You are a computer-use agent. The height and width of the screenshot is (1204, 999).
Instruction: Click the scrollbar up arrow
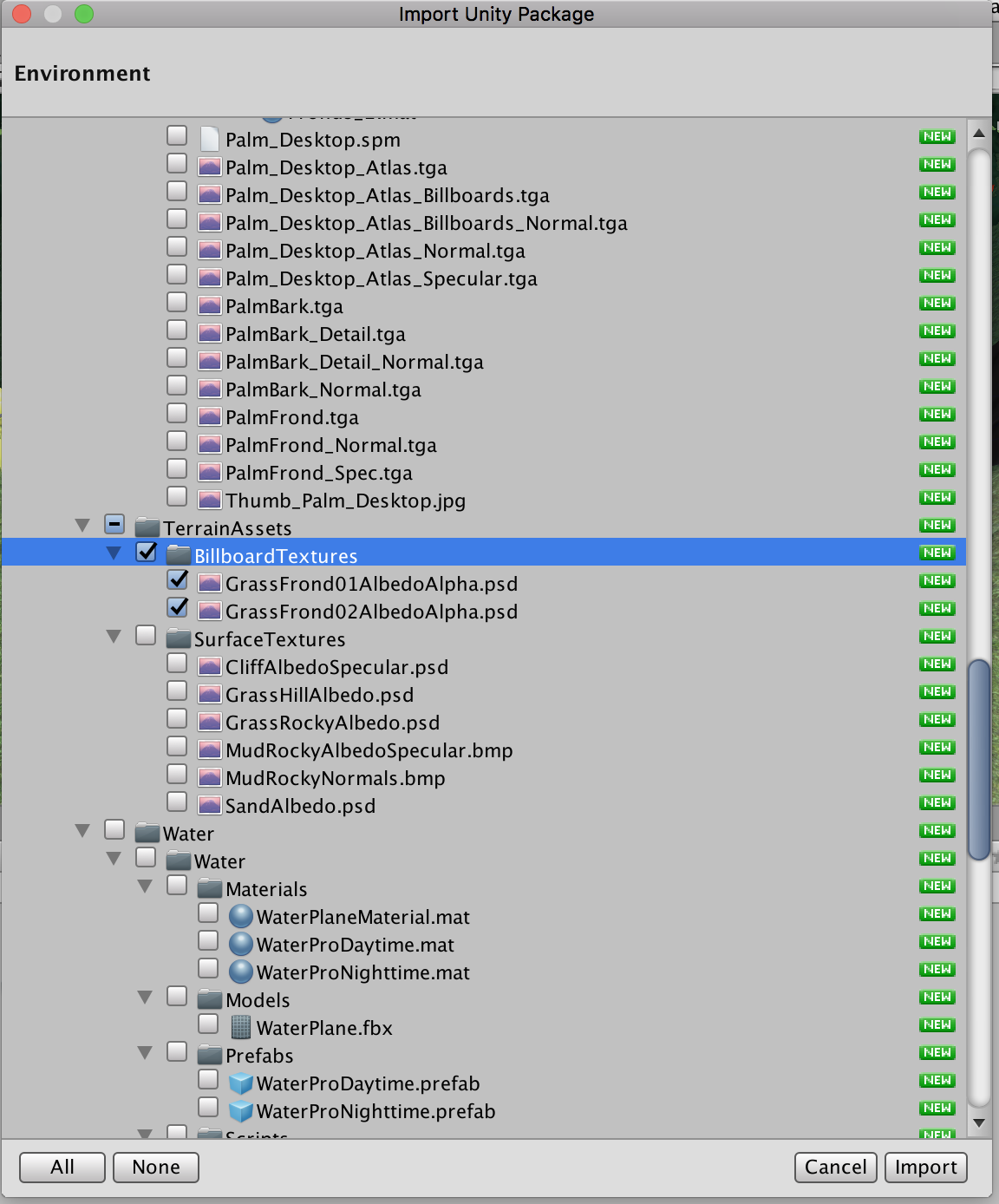click(x=979, y=134)
